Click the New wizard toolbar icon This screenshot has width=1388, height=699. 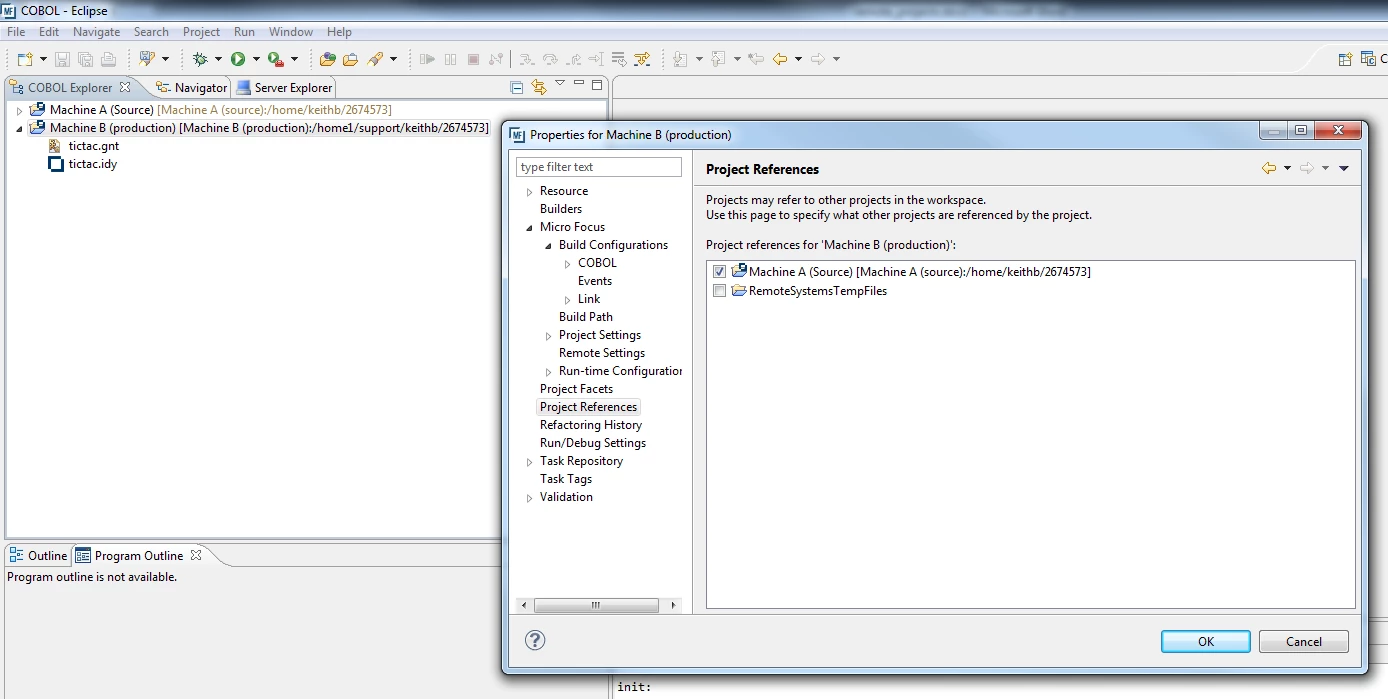26,59
